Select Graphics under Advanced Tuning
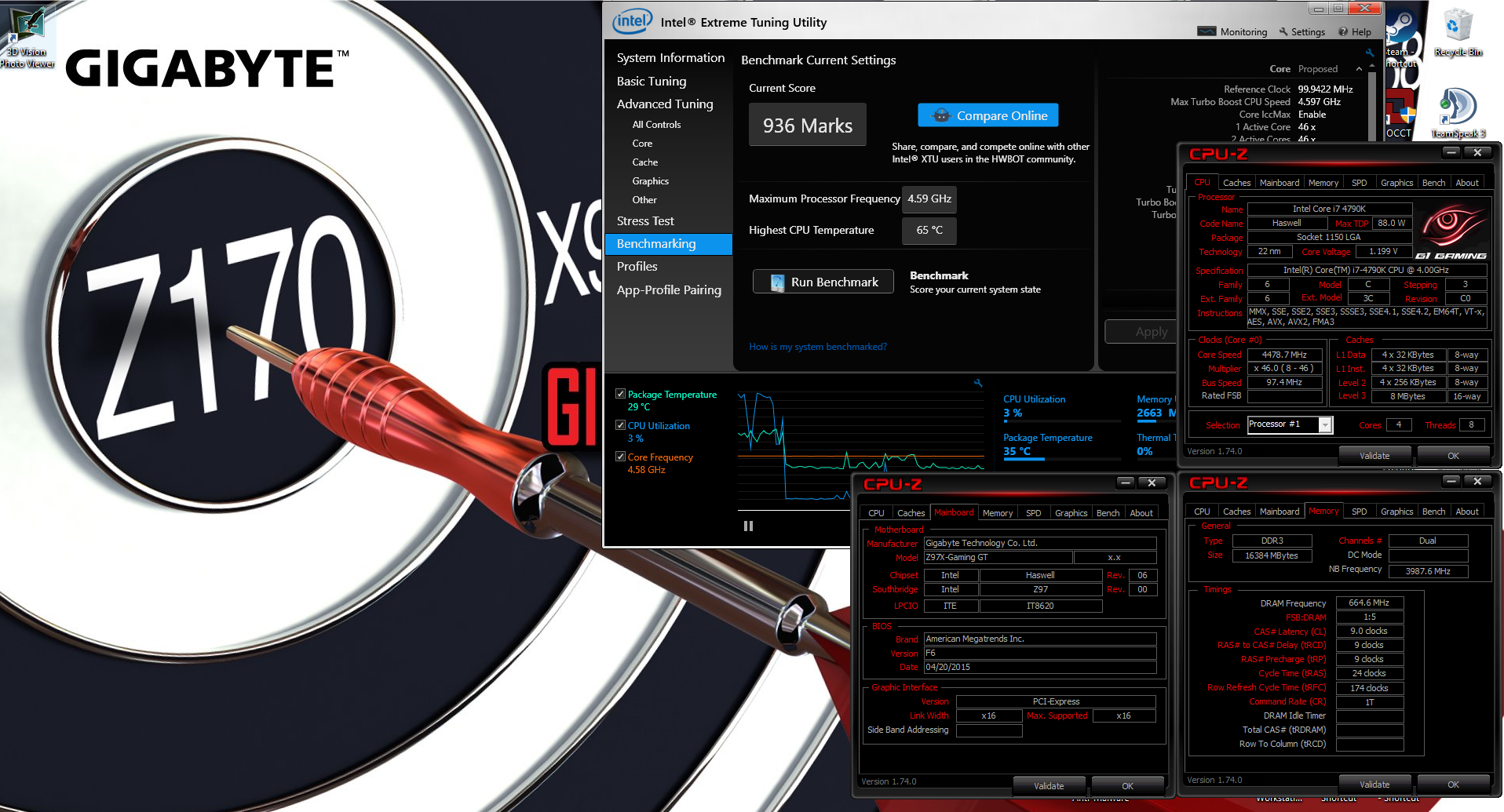1504x812 pixels. coord(651,180)
